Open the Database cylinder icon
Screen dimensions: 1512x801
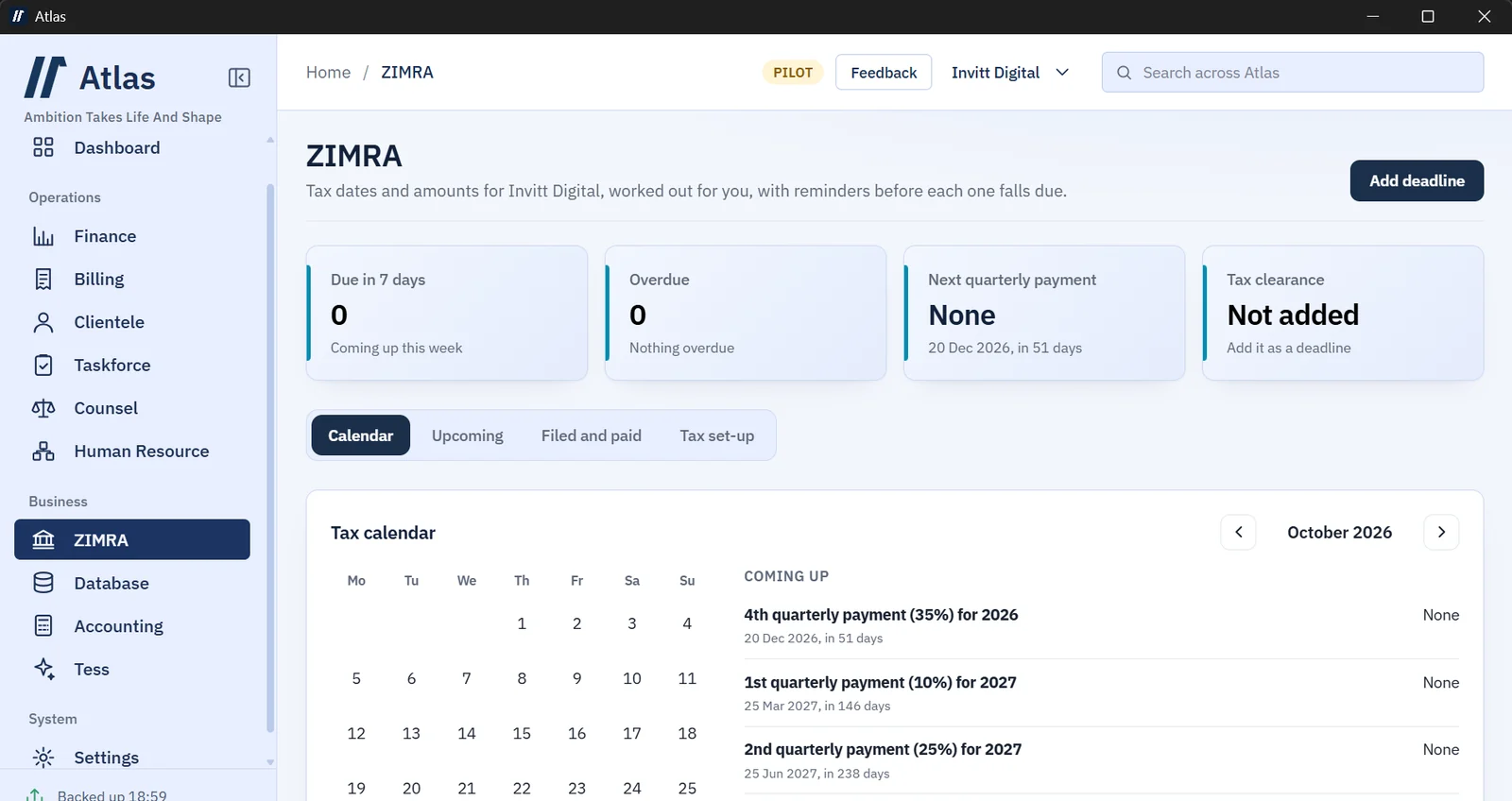(x=43, y=583)
